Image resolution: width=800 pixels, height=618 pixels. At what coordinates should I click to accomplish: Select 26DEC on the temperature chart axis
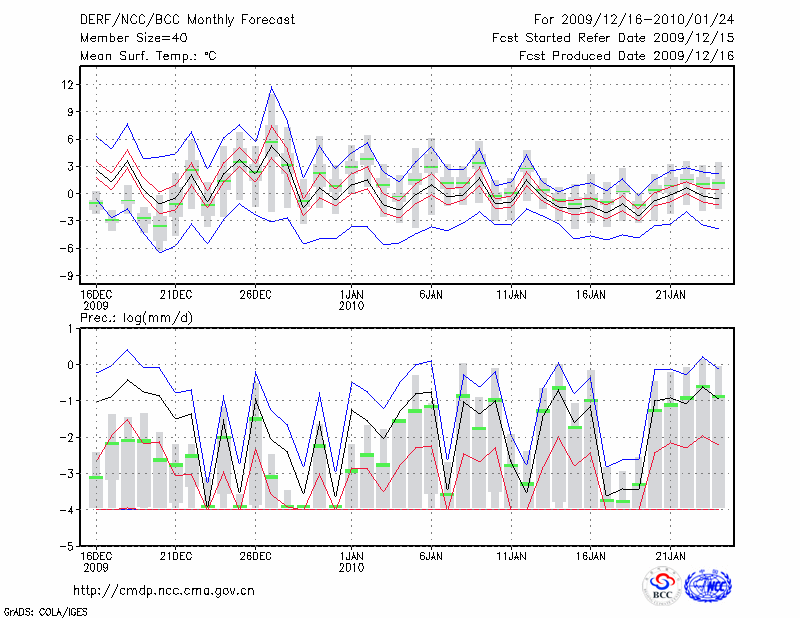[255, 295]
